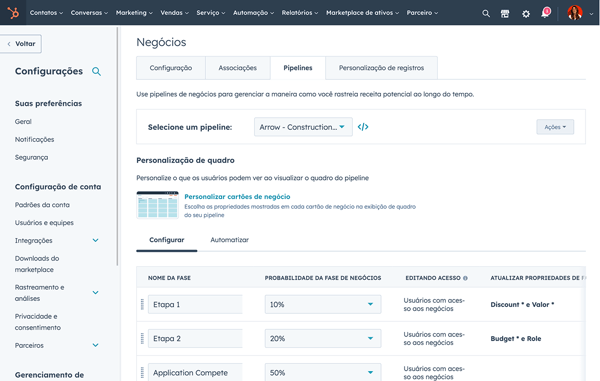Viewport: 600px width, 381px height.
Task: Select the Configurar sub-tab
Action: tap(166, 240)
